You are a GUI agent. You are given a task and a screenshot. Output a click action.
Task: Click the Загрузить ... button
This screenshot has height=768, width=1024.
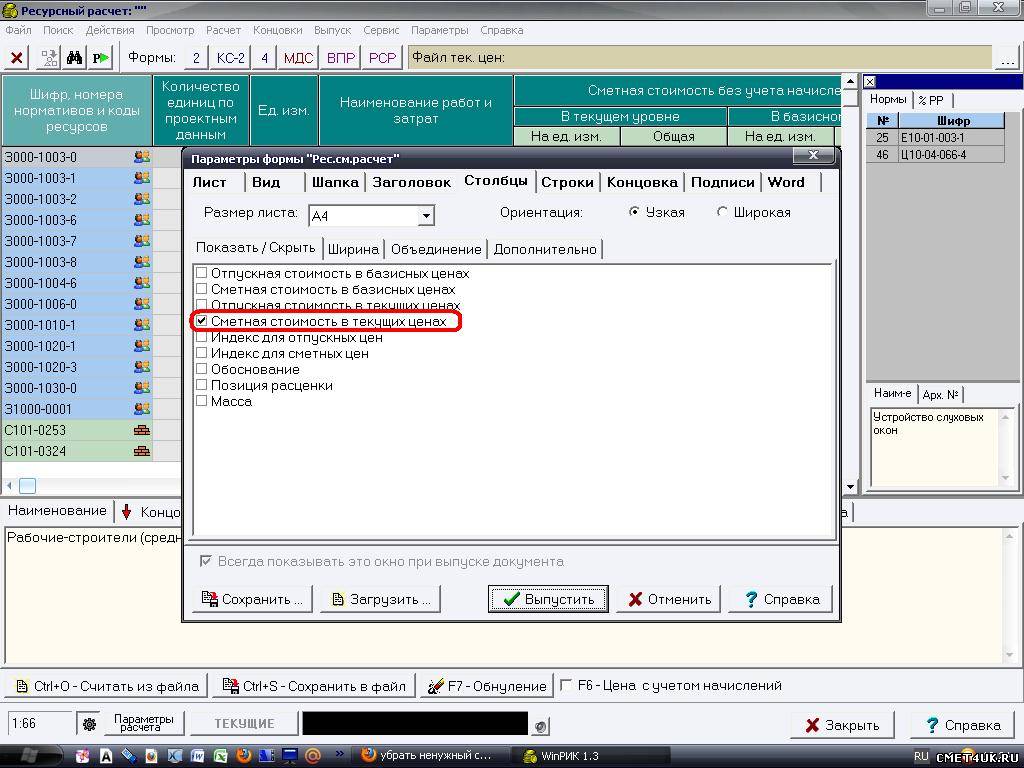(x=381, y=599)
